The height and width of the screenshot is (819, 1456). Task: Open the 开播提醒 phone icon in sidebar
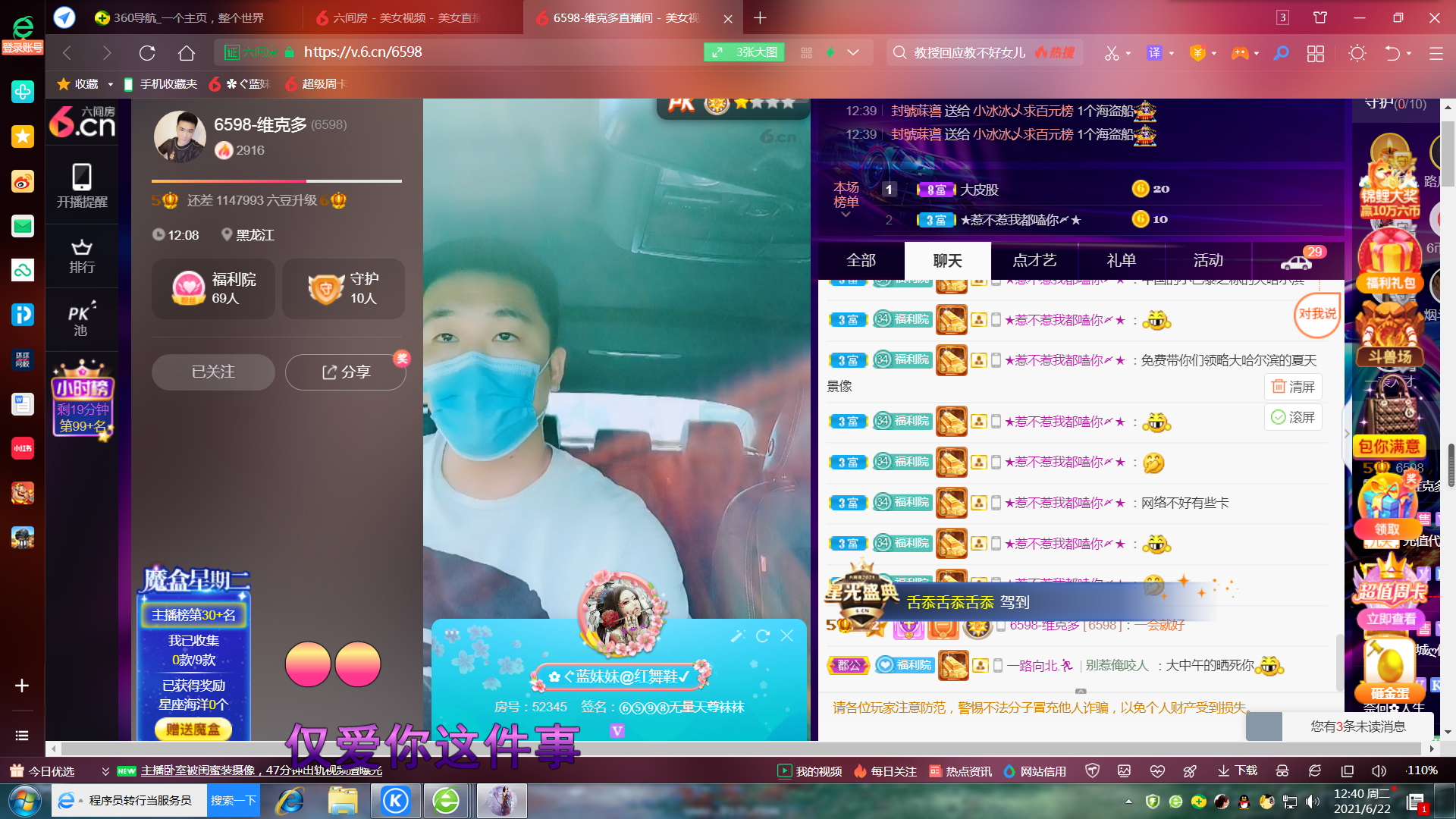(82, 186)
